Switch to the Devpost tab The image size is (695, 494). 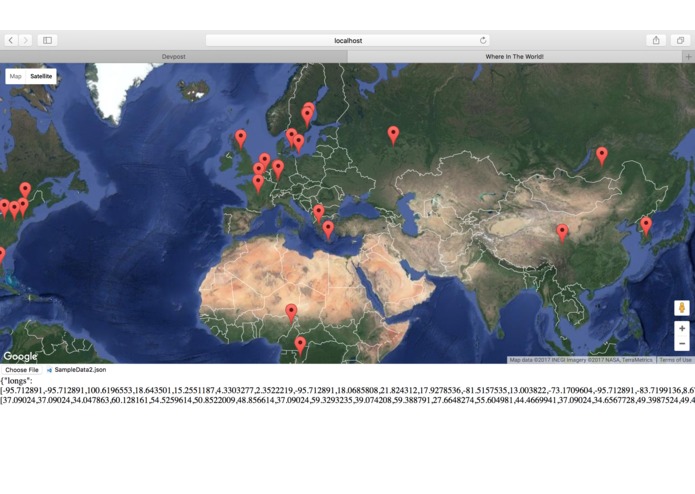[174, 57]
